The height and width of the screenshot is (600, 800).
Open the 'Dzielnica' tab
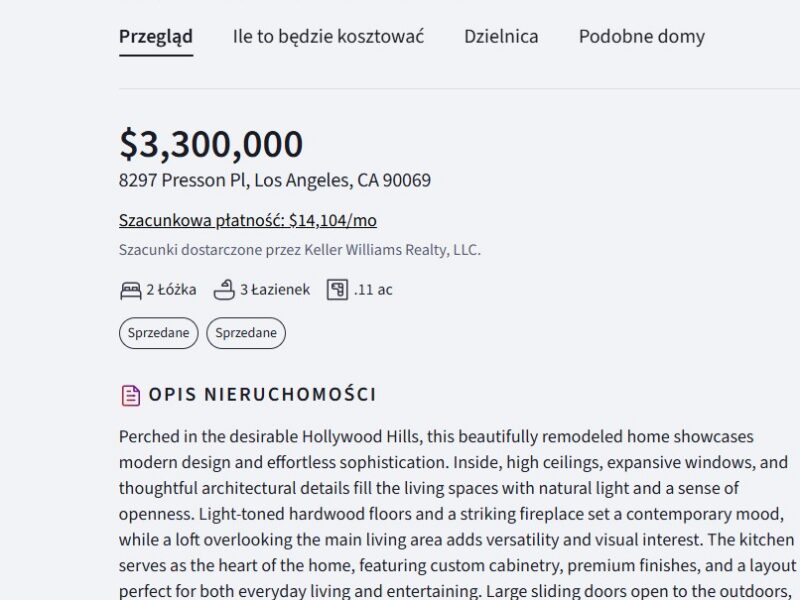pyautogui.click(x=502, y=36)
